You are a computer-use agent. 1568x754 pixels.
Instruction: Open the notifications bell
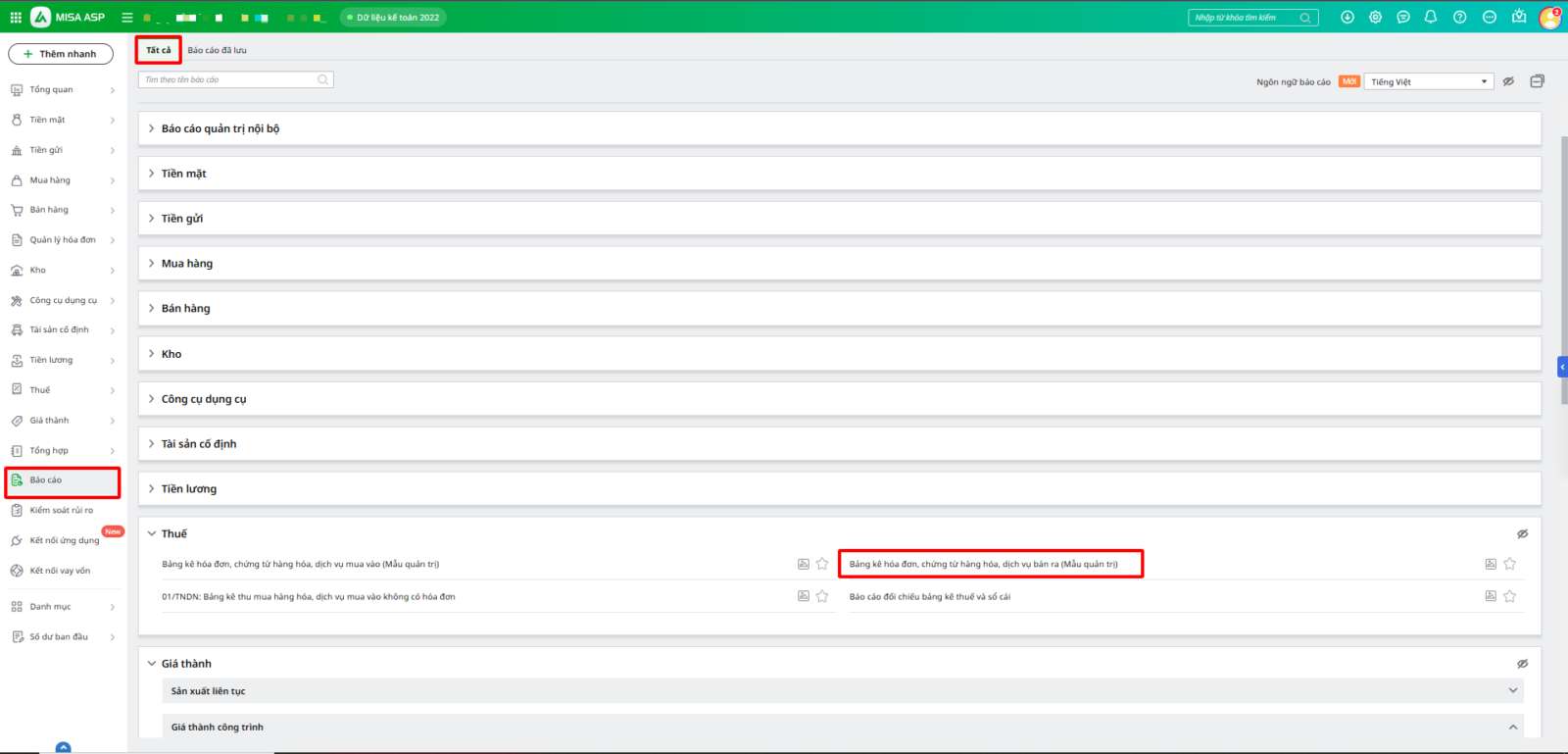click(x=1431, y=17)
